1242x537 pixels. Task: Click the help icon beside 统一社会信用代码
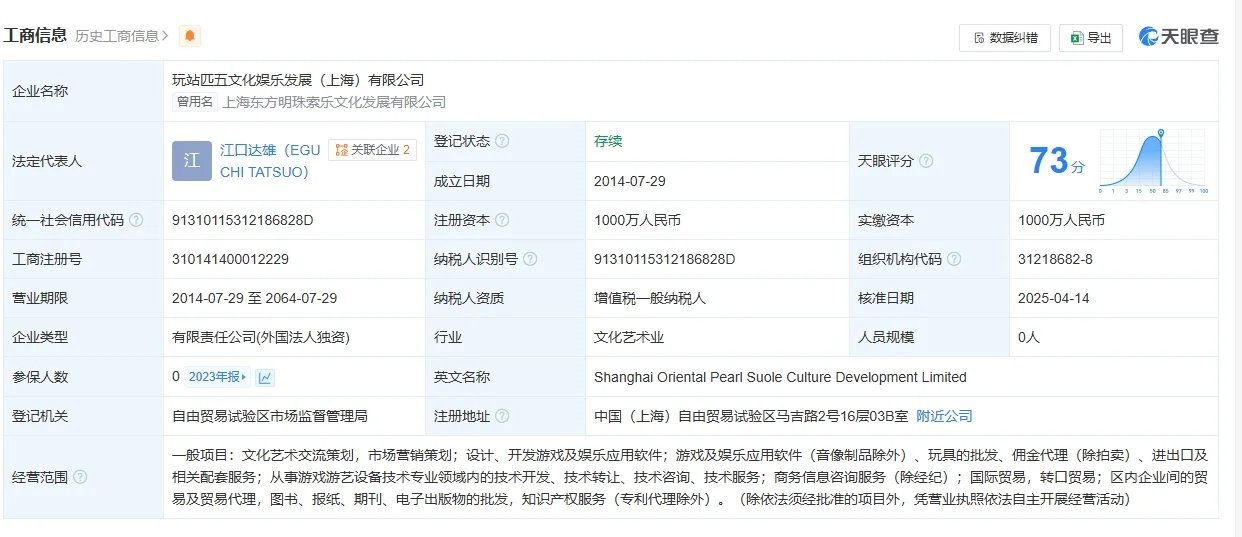point(136,220)
